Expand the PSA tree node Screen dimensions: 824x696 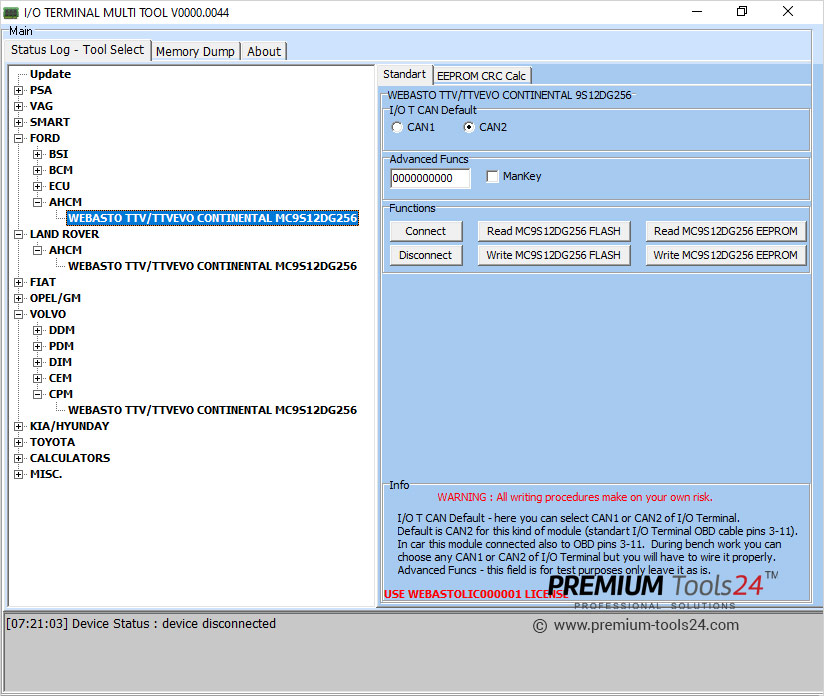point(18,90)
